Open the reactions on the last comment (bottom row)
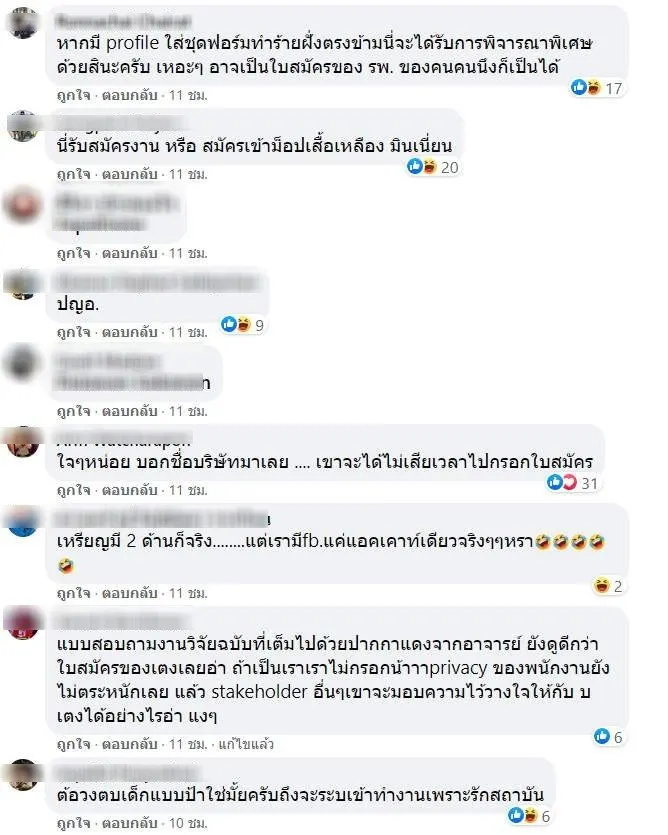Image resolution: width=668 pixels, height=835 pixels. tap(528, 815)
